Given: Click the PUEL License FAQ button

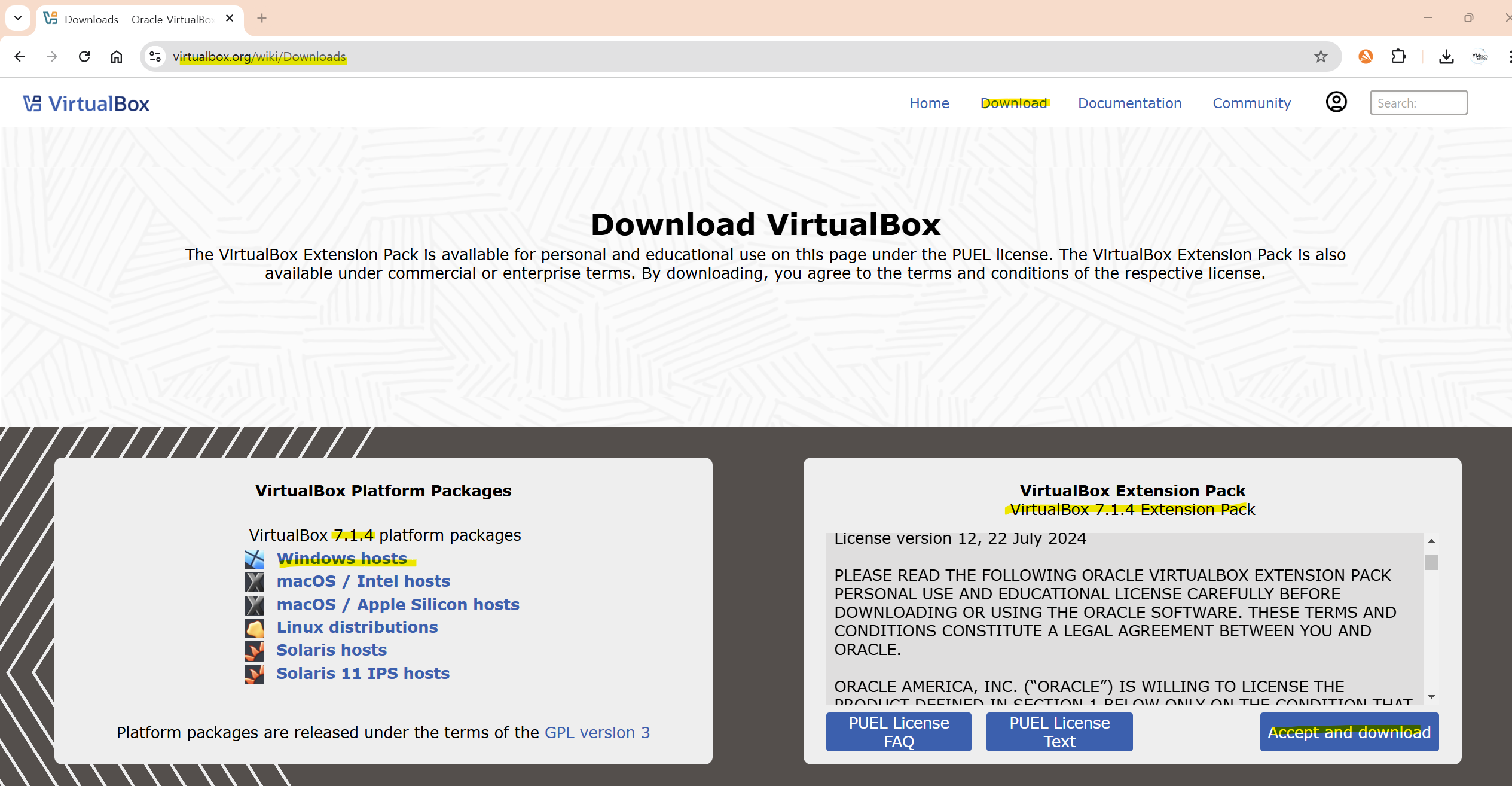Looking at the screenshot, I should (x=898, y=732).
